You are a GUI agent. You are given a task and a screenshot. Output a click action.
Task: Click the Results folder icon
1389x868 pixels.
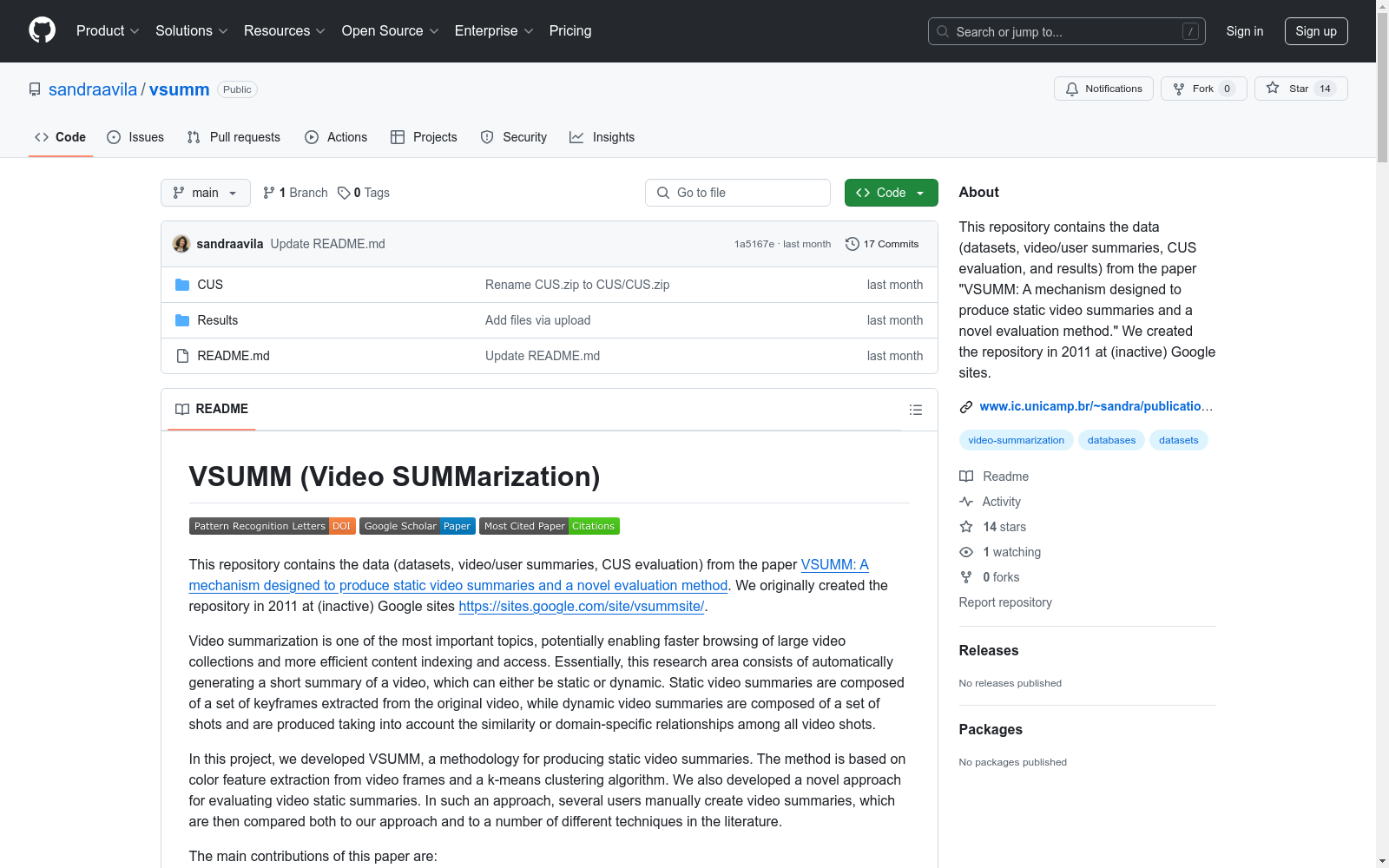(x=182, y=320)
